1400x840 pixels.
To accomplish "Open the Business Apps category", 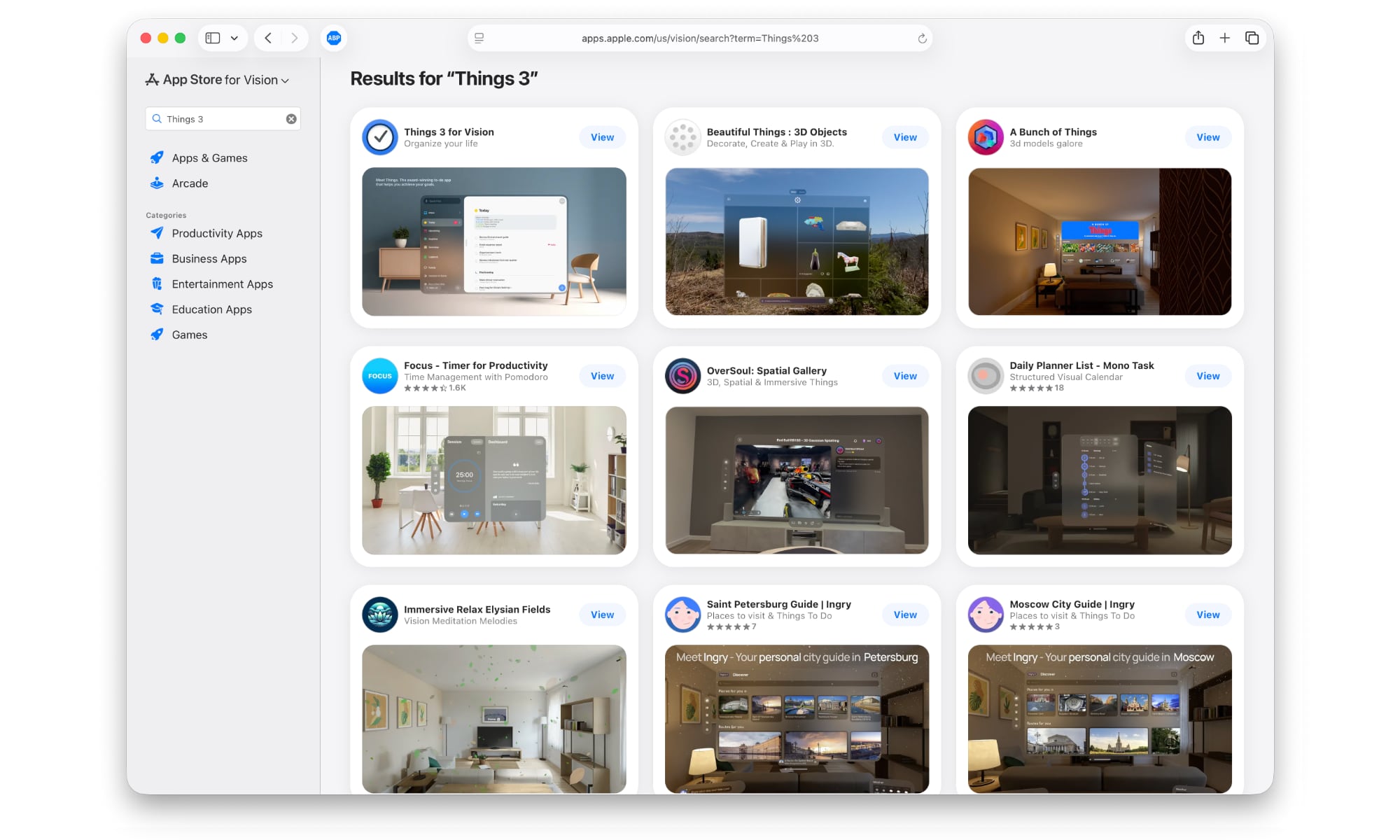I will coord(209,258).
